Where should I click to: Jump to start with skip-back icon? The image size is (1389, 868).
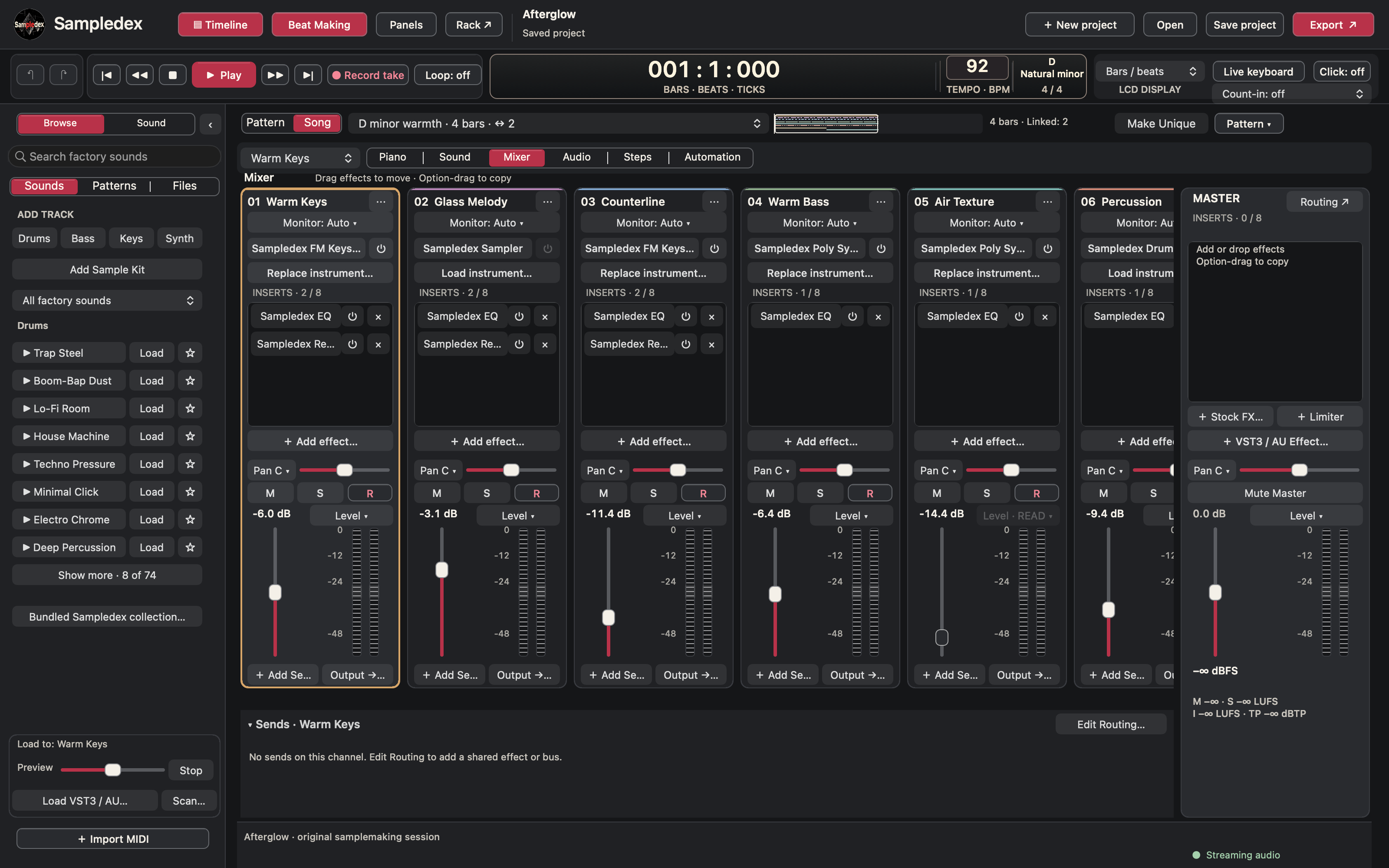tap(107, 75)
